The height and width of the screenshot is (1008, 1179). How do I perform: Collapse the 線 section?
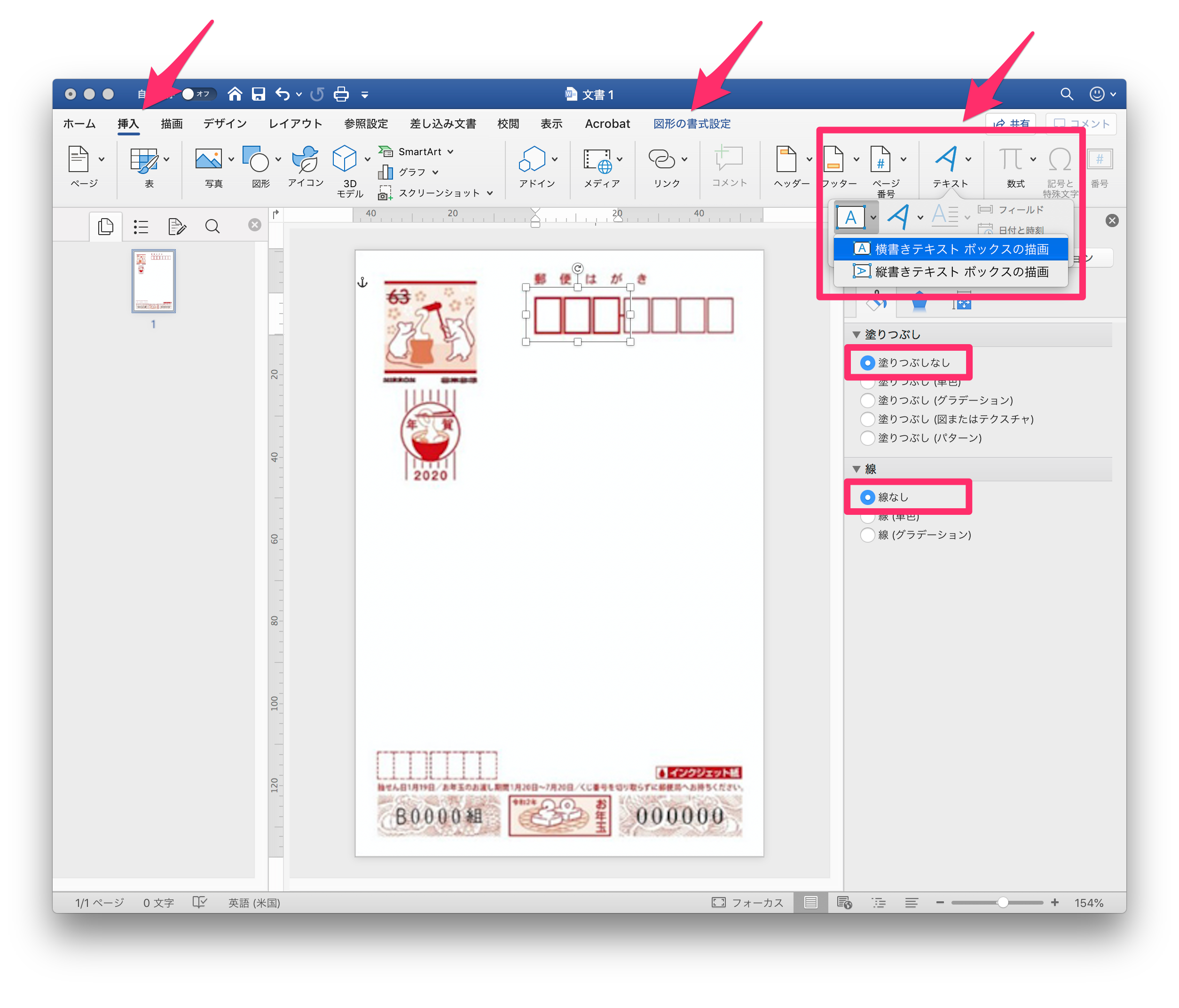click(856, 469)
